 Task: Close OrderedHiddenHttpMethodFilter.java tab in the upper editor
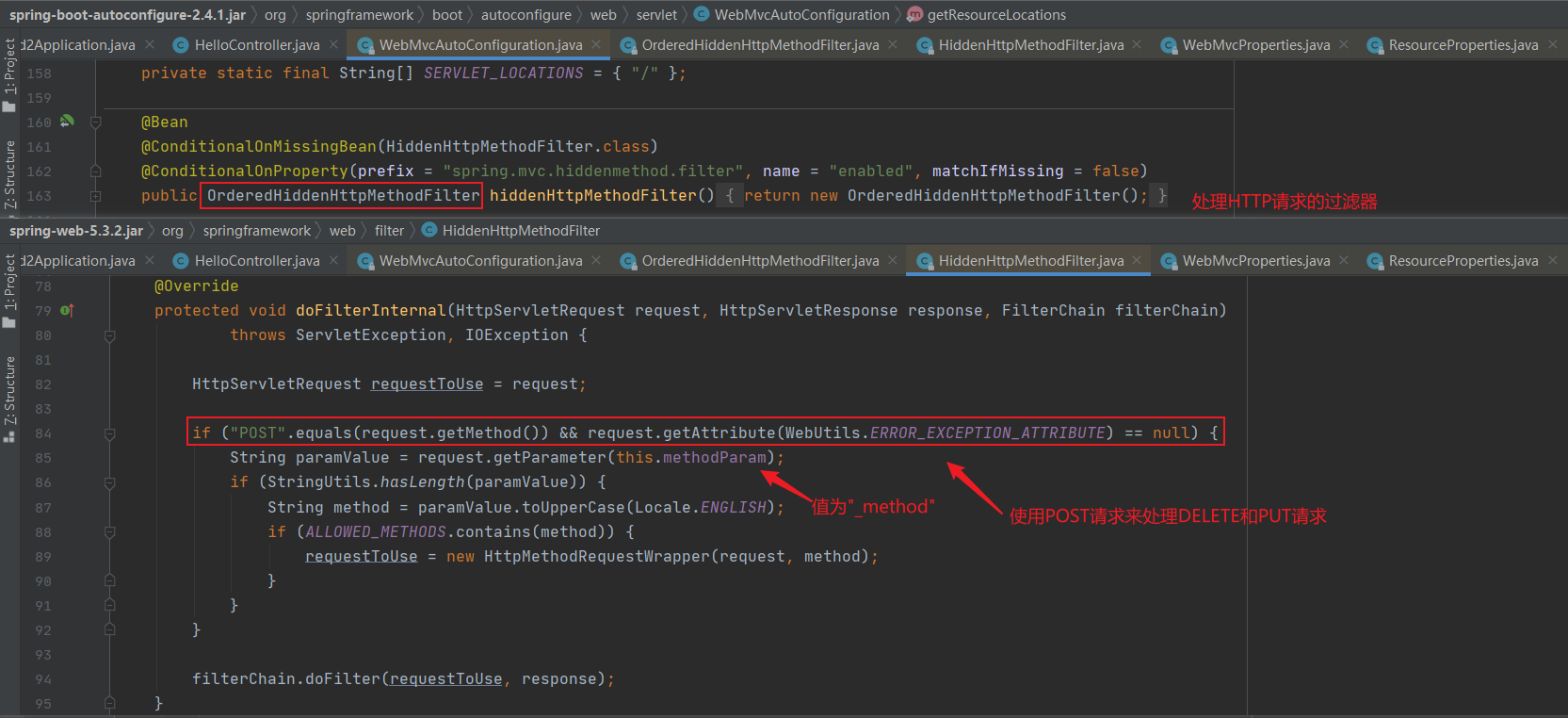click(893, 44)
